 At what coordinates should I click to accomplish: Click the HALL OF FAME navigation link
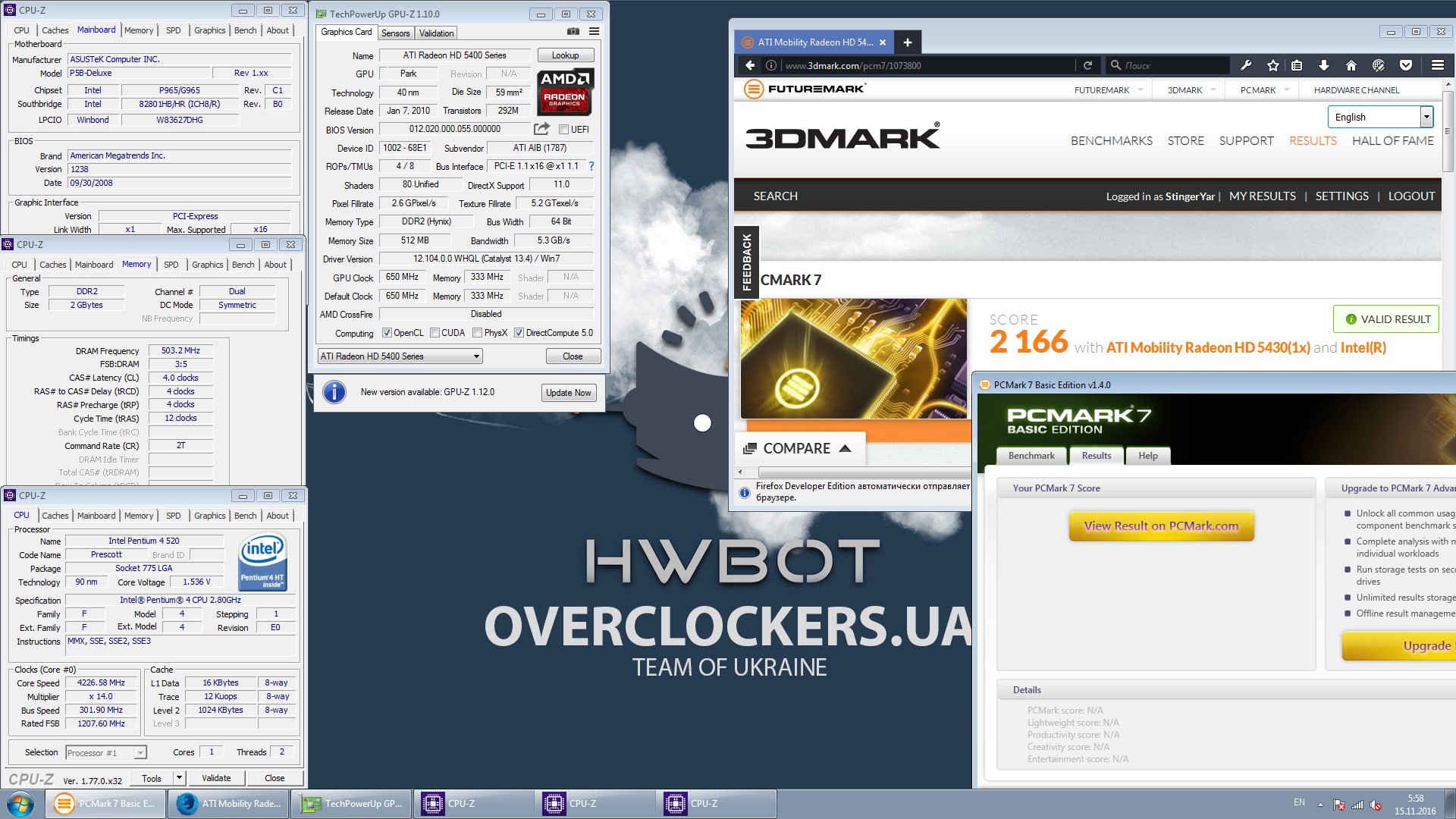(x=1392, y=141)
